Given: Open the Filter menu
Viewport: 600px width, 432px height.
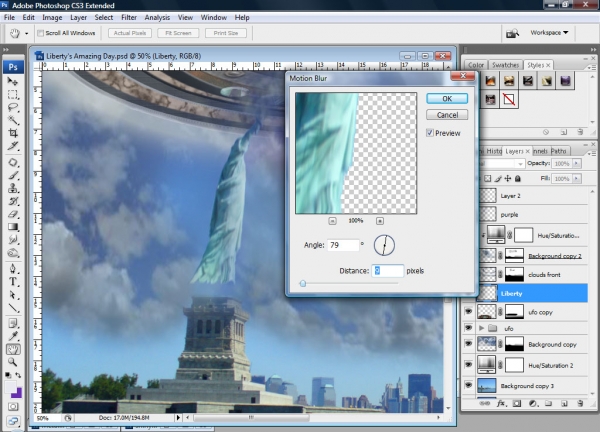Looking at the screenshot, I should click(x=129, y=18).
